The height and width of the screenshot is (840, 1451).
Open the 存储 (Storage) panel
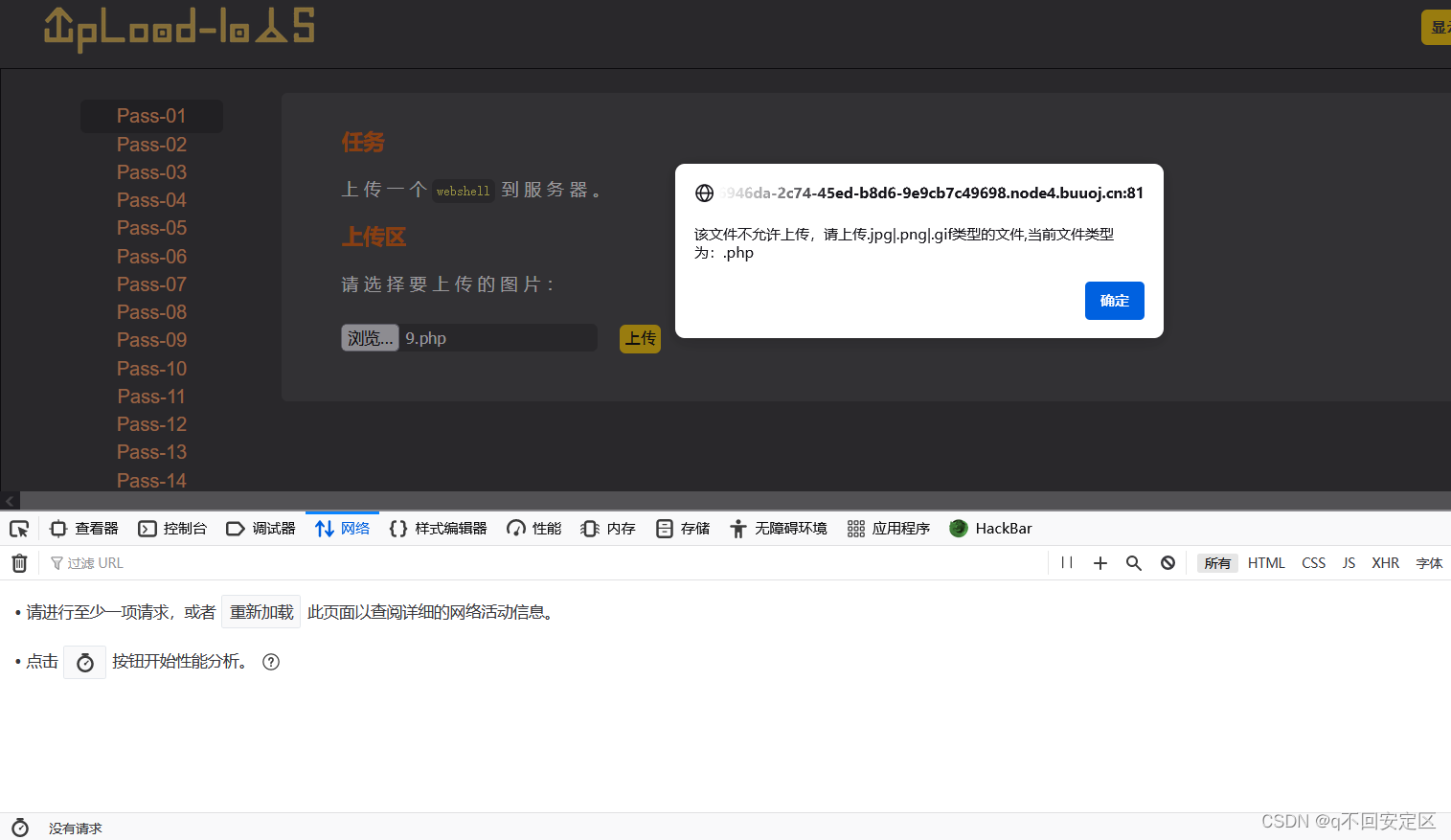pos(682,528)
